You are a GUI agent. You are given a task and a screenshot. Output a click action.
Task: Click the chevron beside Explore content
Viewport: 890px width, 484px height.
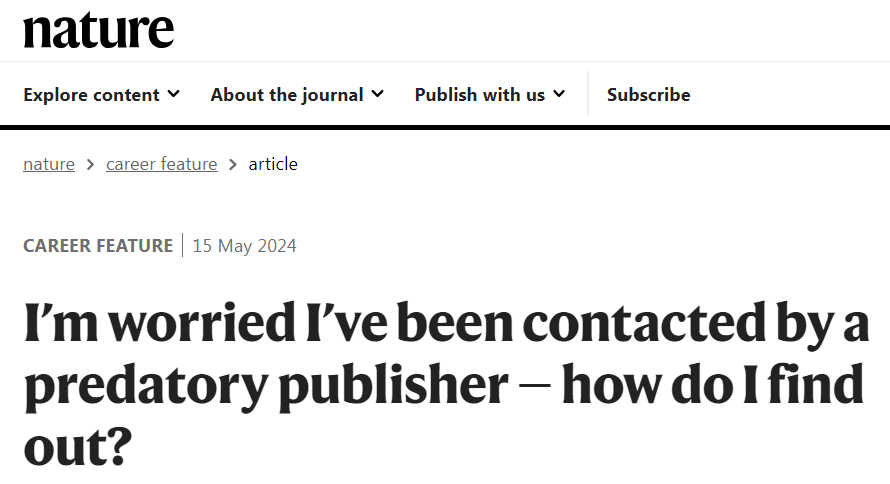pyautogui.click(x=174, y=94)
